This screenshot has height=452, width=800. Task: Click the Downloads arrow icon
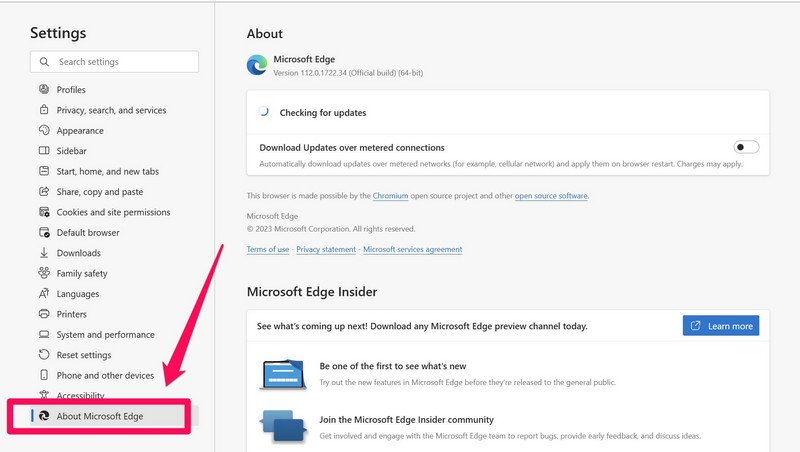click(x=44, y=253)
